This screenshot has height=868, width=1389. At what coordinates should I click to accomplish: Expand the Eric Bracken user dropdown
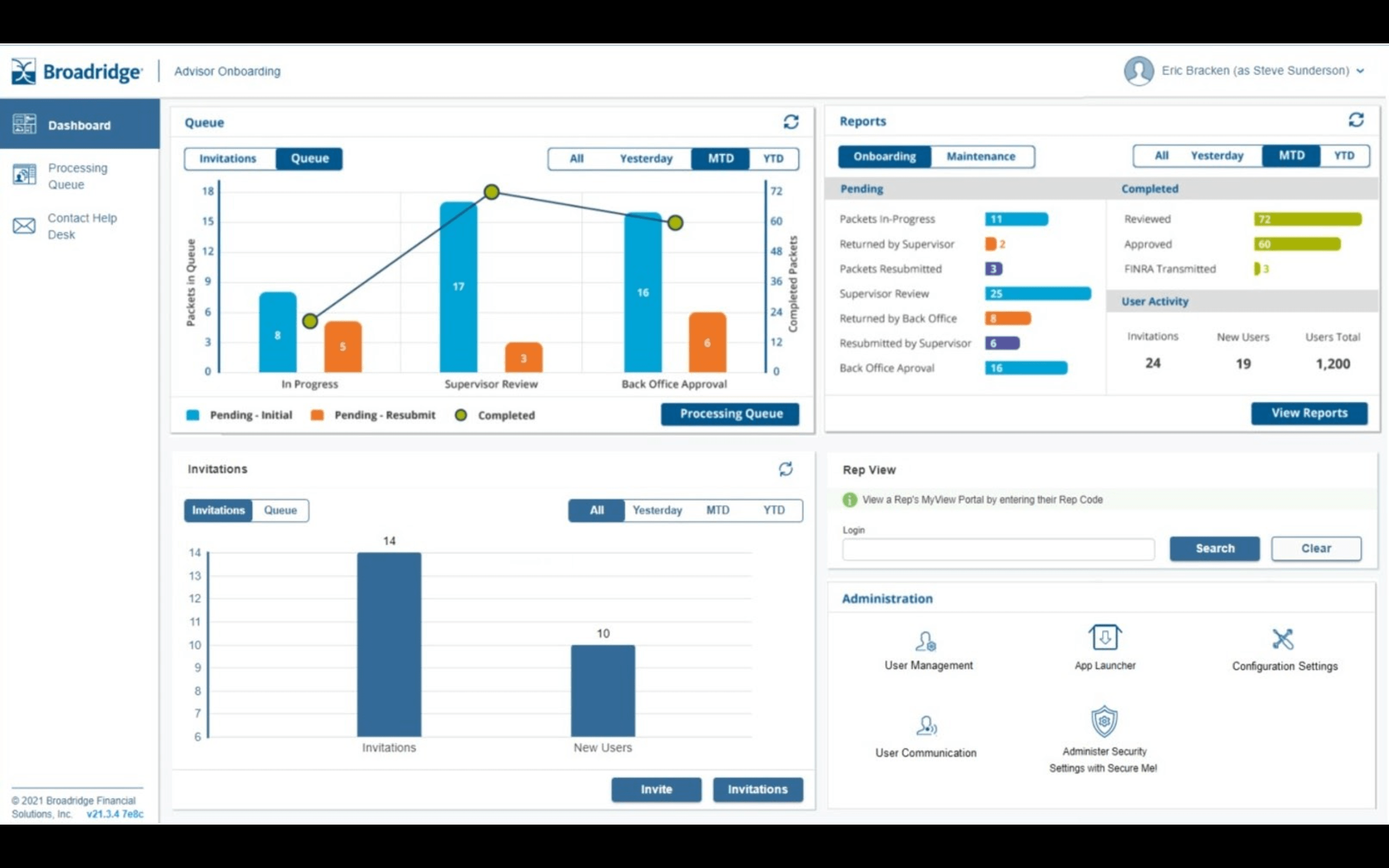[1360, 70]
